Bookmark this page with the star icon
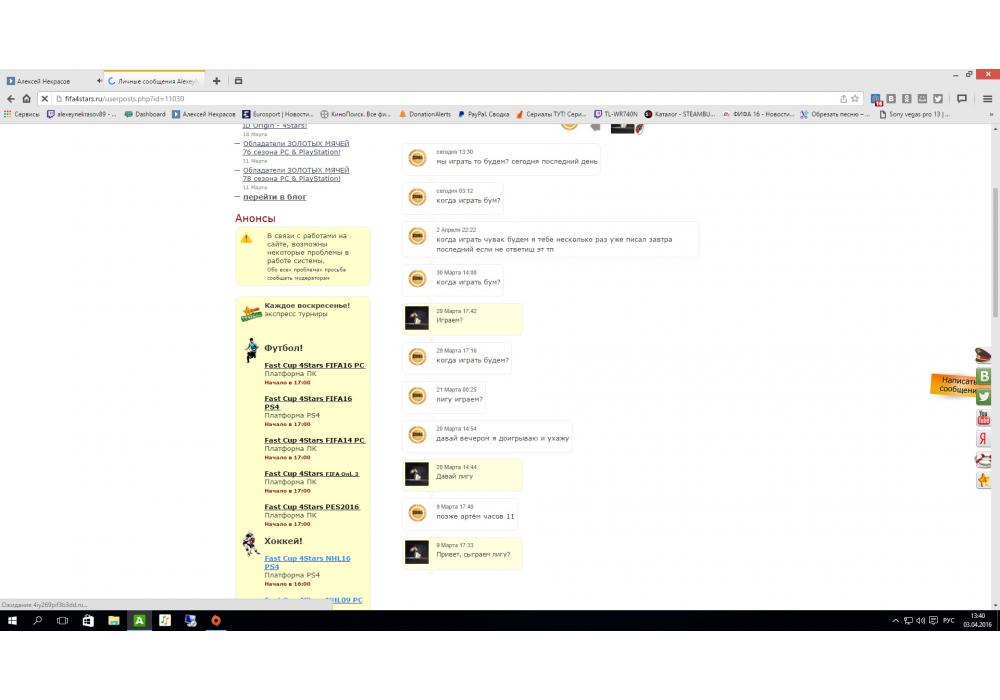 click(x=856, y=99)
